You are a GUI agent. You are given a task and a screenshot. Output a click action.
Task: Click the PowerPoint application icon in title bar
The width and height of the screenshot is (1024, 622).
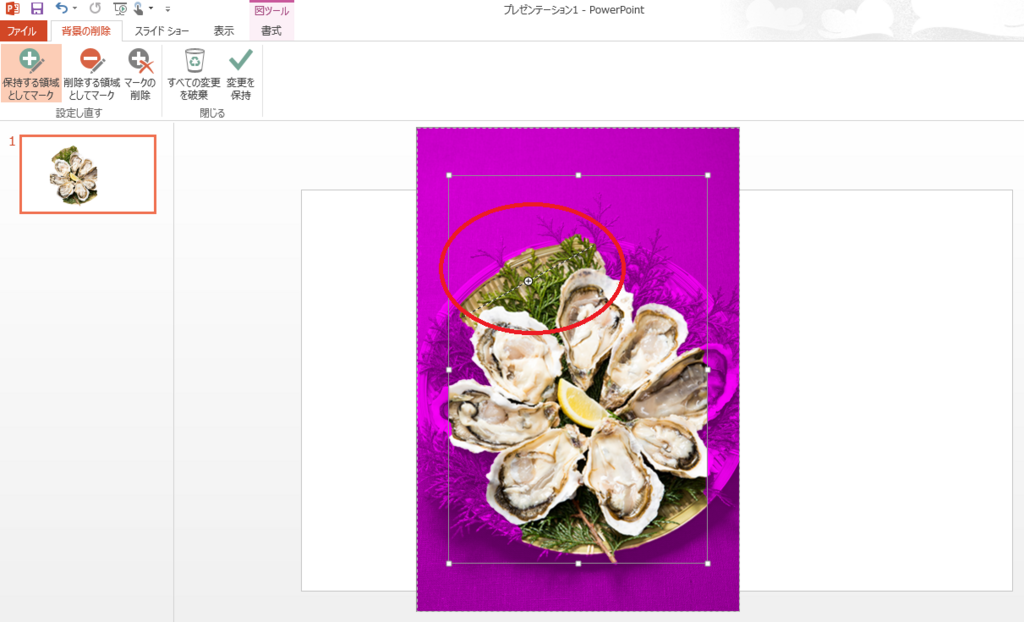click(13, 9)
